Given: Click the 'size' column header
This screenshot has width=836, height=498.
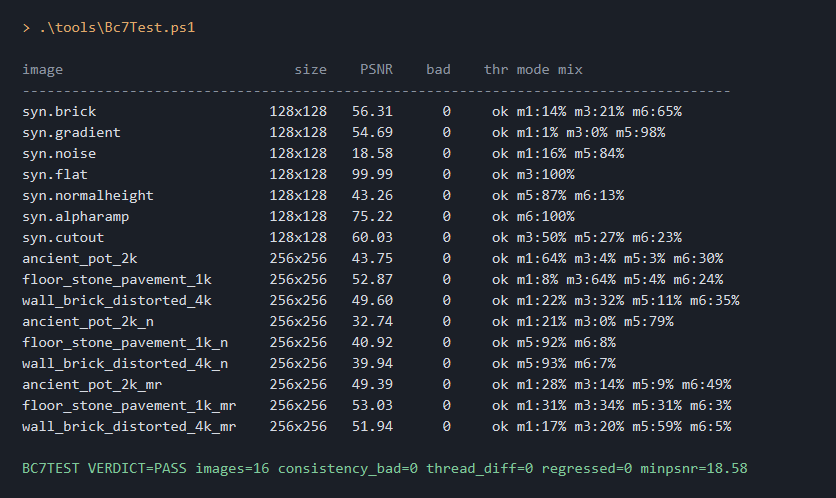Looking at the screenshot, I should pyautogui.click(x=311, y=70).
